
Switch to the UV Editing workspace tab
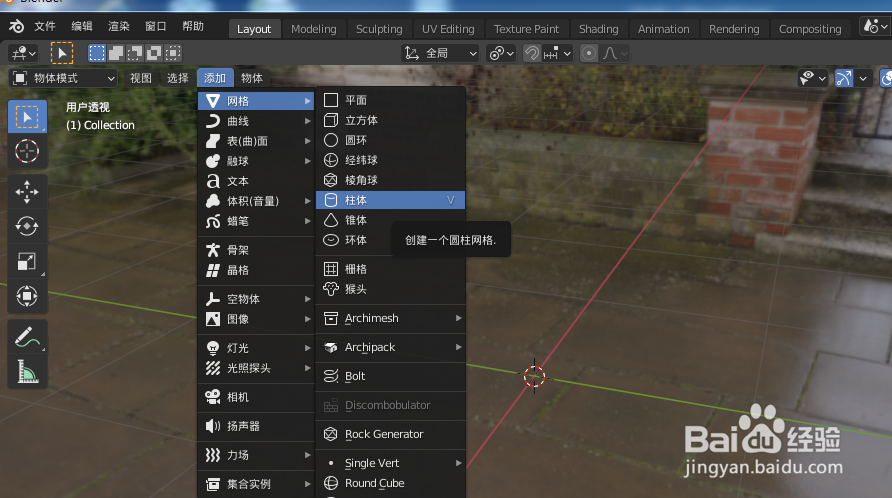448,29
